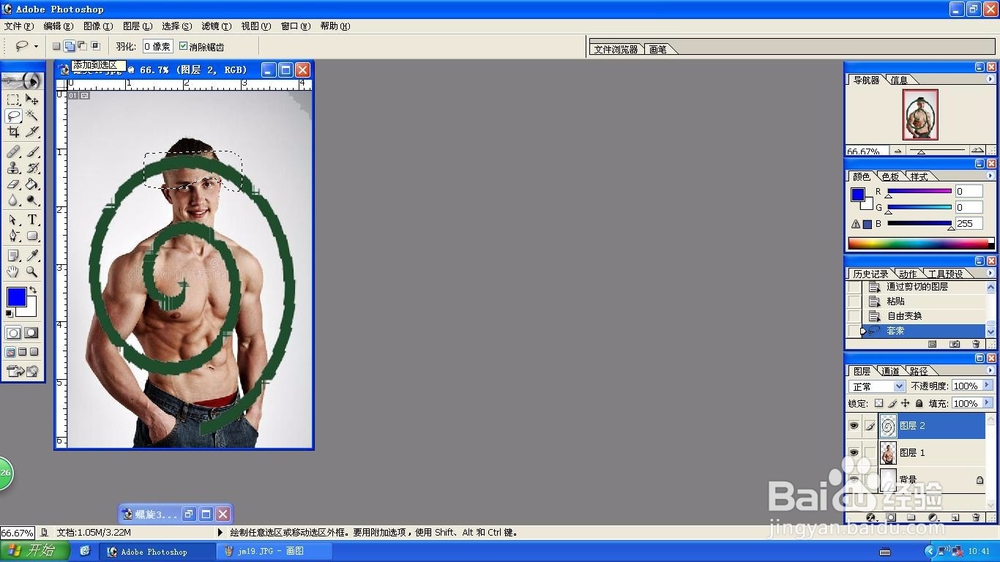The image size is (1000, 562).
Task: Toggle visibility of 背景 layer
Action: pos(854,479)
